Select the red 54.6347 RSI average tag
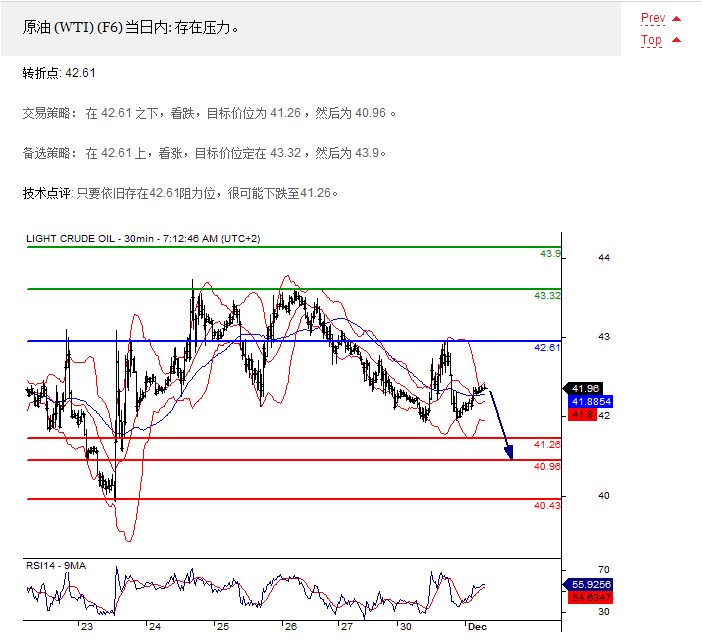 click(x=590, y=598)
